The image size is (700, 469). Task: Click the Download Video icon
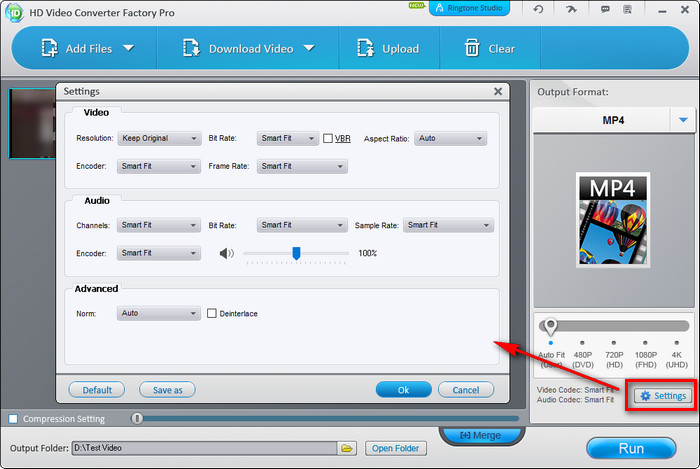tap(191, 48)
